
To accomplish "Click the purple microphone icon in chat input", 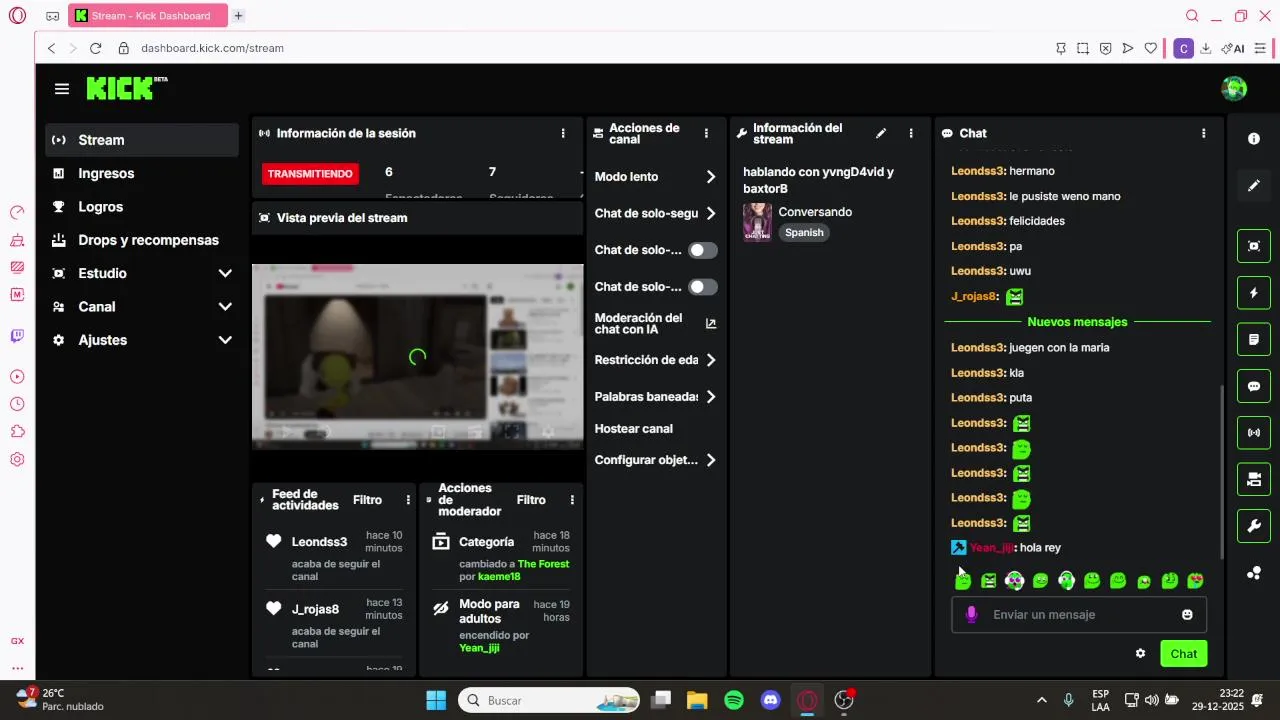I will coord(970,614).
